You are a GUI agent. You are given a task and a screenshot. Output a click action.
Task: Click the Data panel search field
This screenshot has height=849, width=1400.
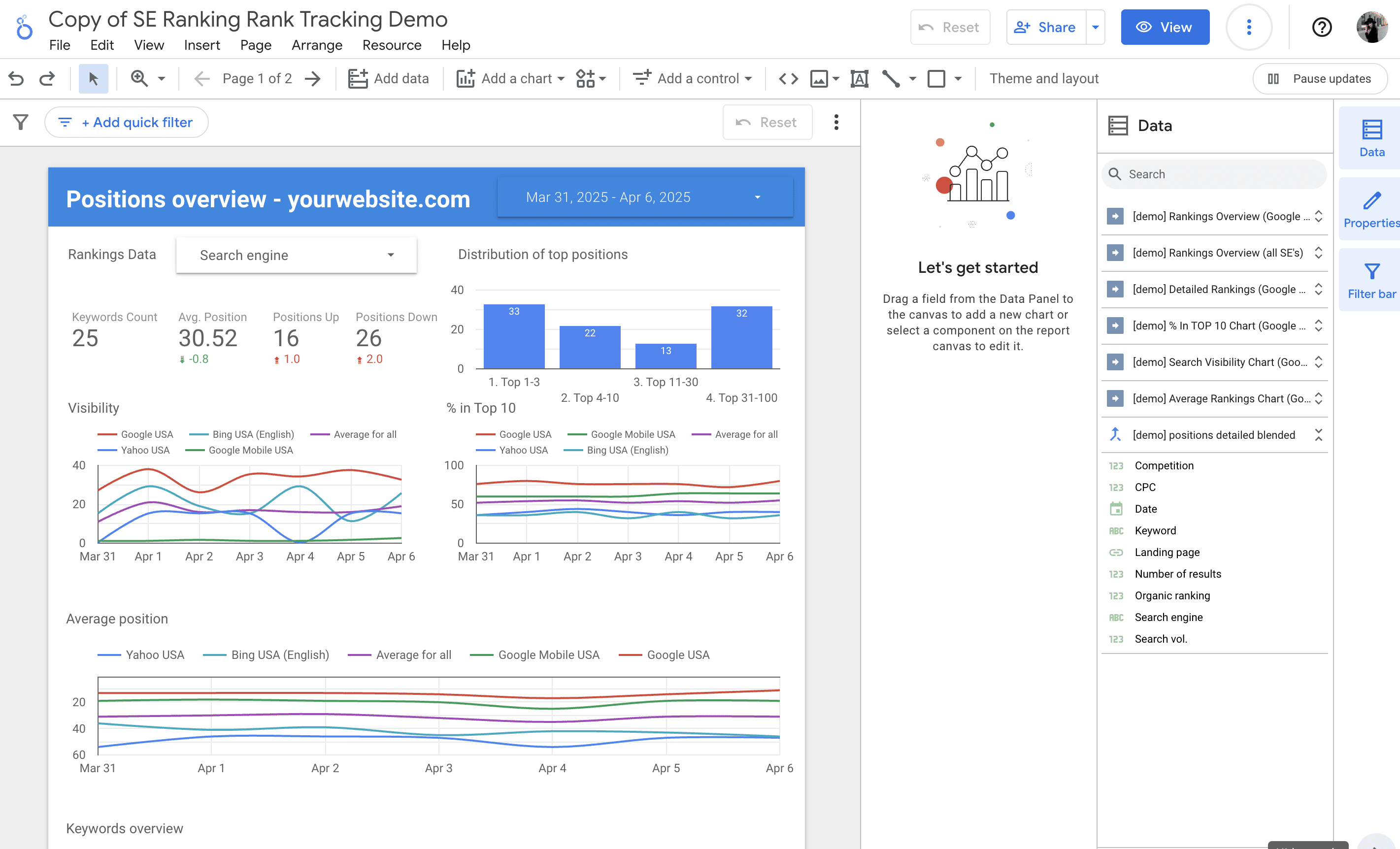tap(1214, 174)
